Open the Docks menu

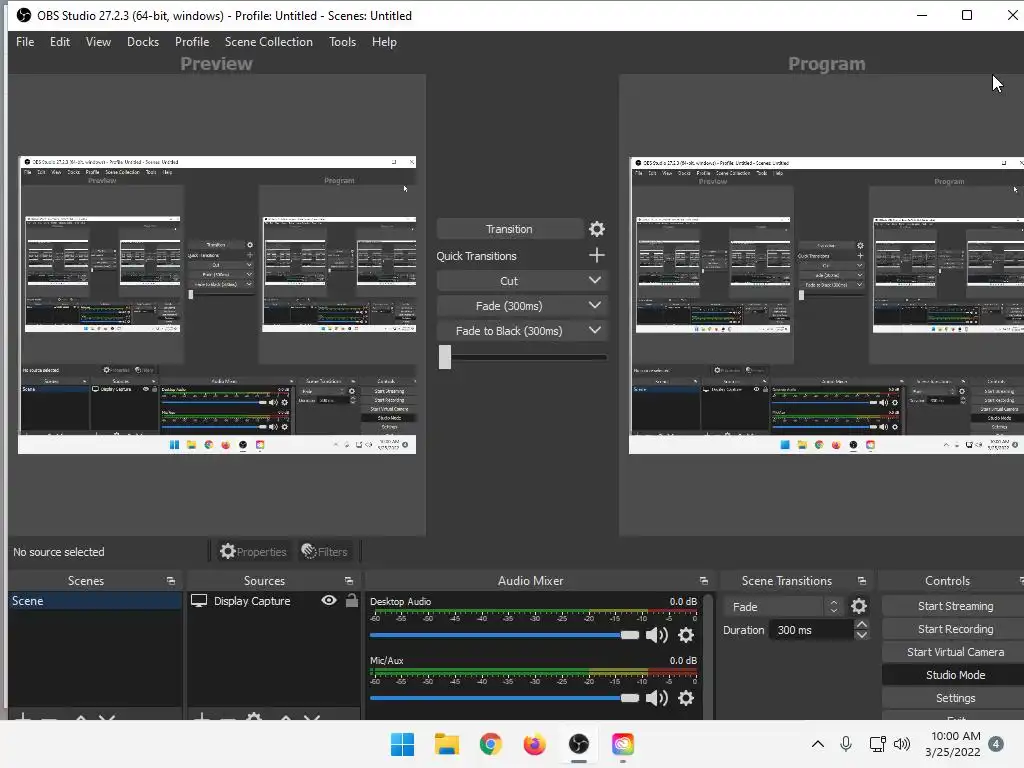[142, 42]
